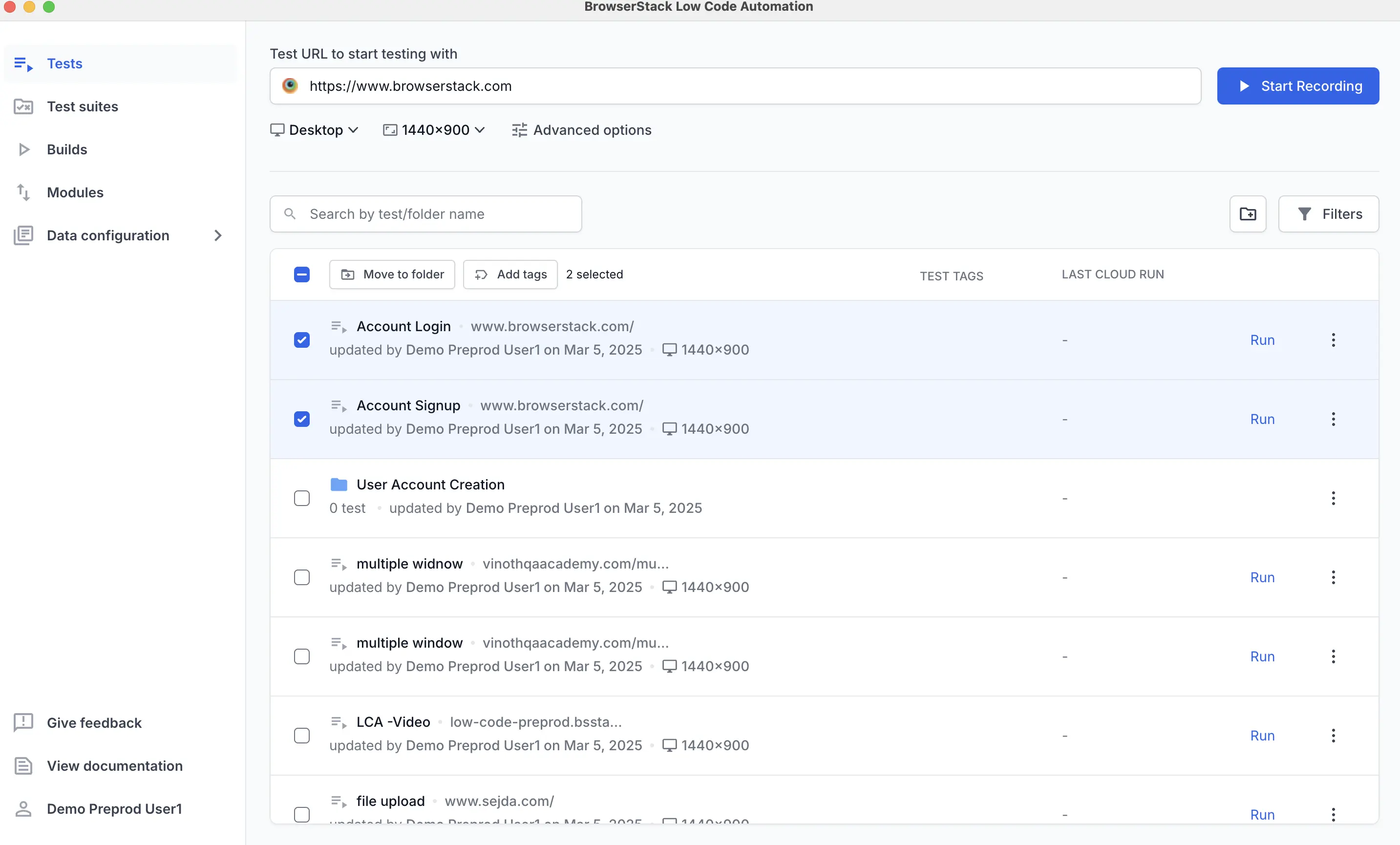Click the View documentation icon

click(x=23, y=765)
